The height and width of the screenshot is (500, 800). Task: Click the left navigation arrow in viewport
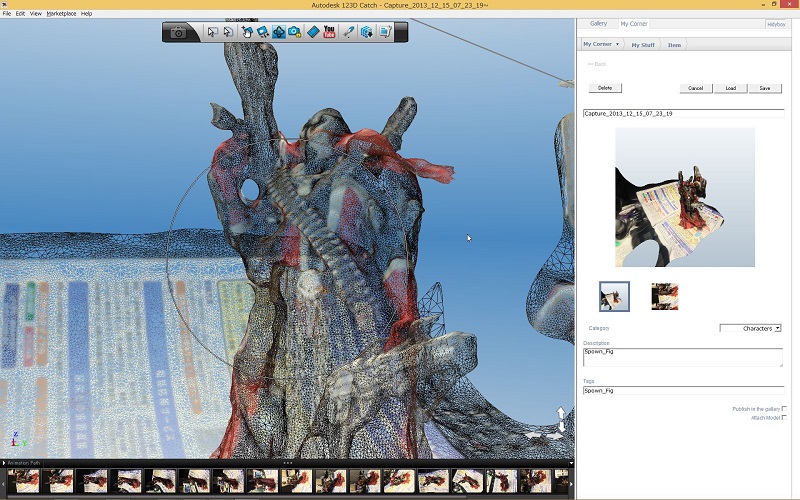click(533, 435)
